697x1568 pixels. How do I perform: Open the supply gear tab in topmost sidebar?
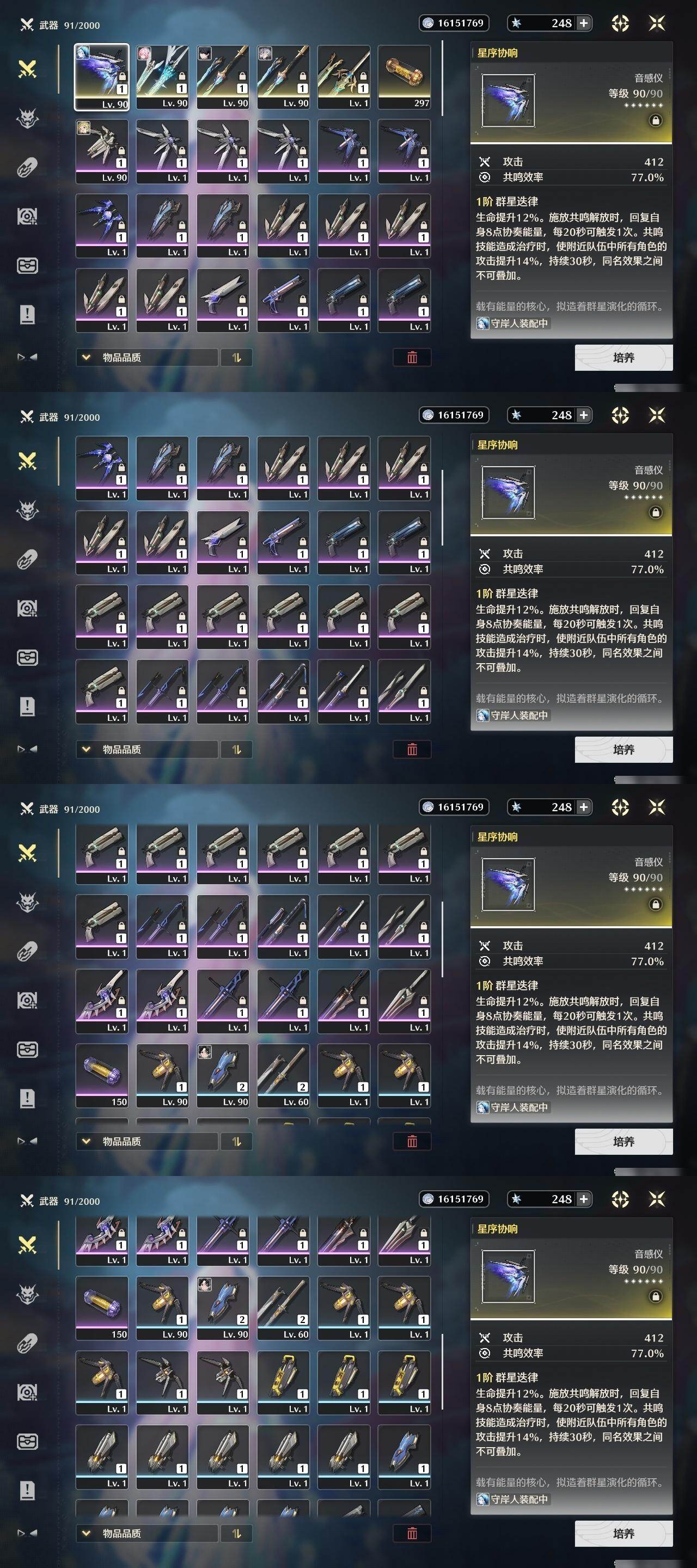click(x=27, y=216)
